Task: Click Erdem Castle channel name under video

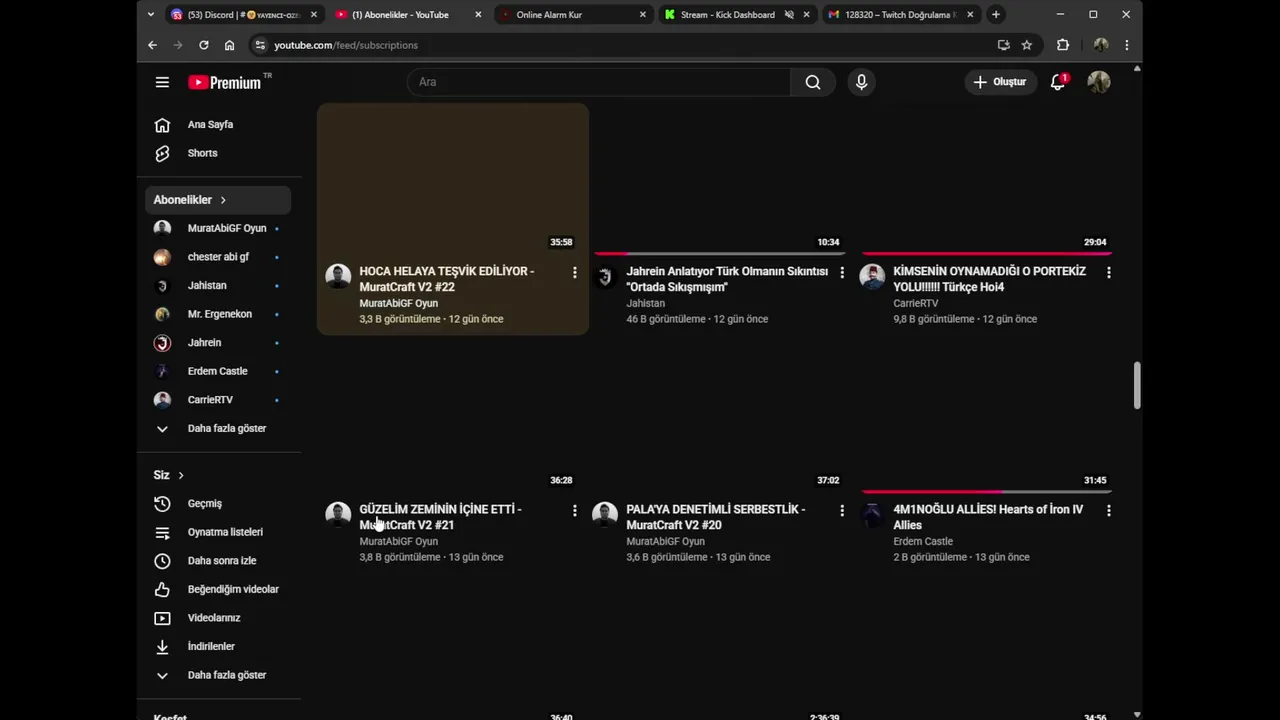Action: [x=923, y=542]
